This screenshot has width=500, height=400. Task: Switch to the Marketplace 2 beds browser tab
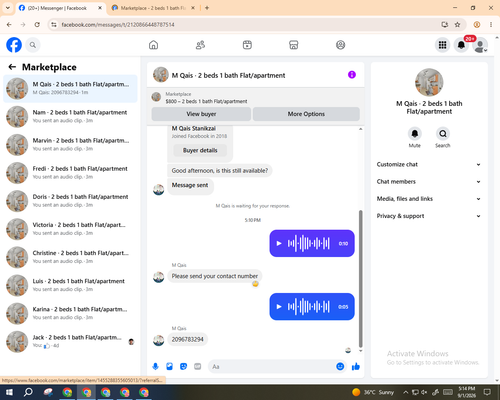[153, 8]
